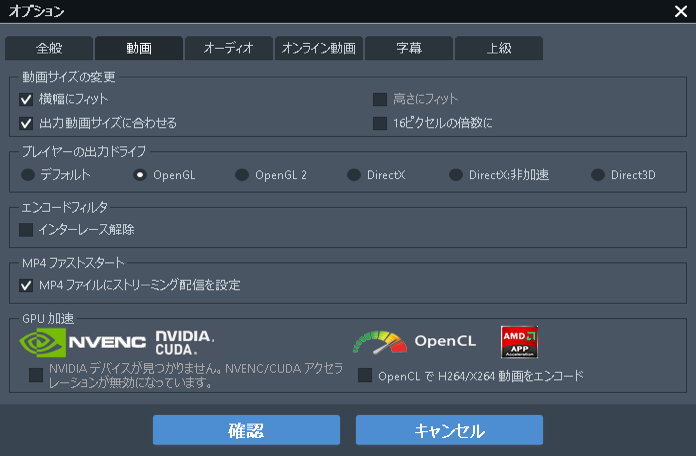
Task: Select OpenGL 2 output driver
Action: (x=242, y=175)
